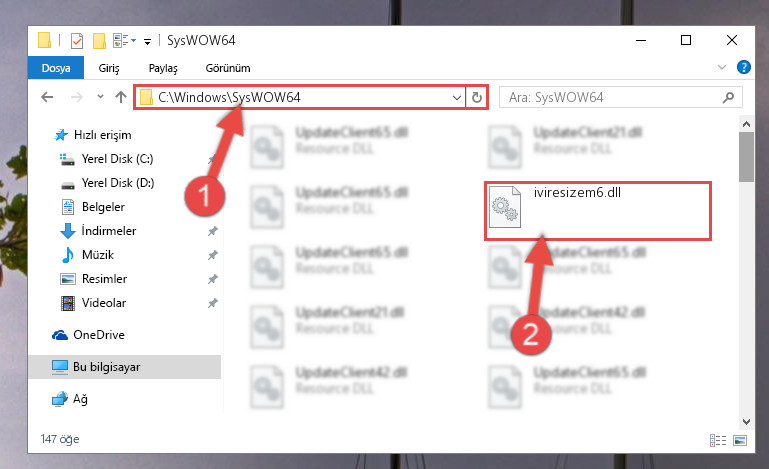The width and height of the screenshot is (769, 469).
Task: Select the iviresizem6.dll file
Action: click(x=598, y=211)
